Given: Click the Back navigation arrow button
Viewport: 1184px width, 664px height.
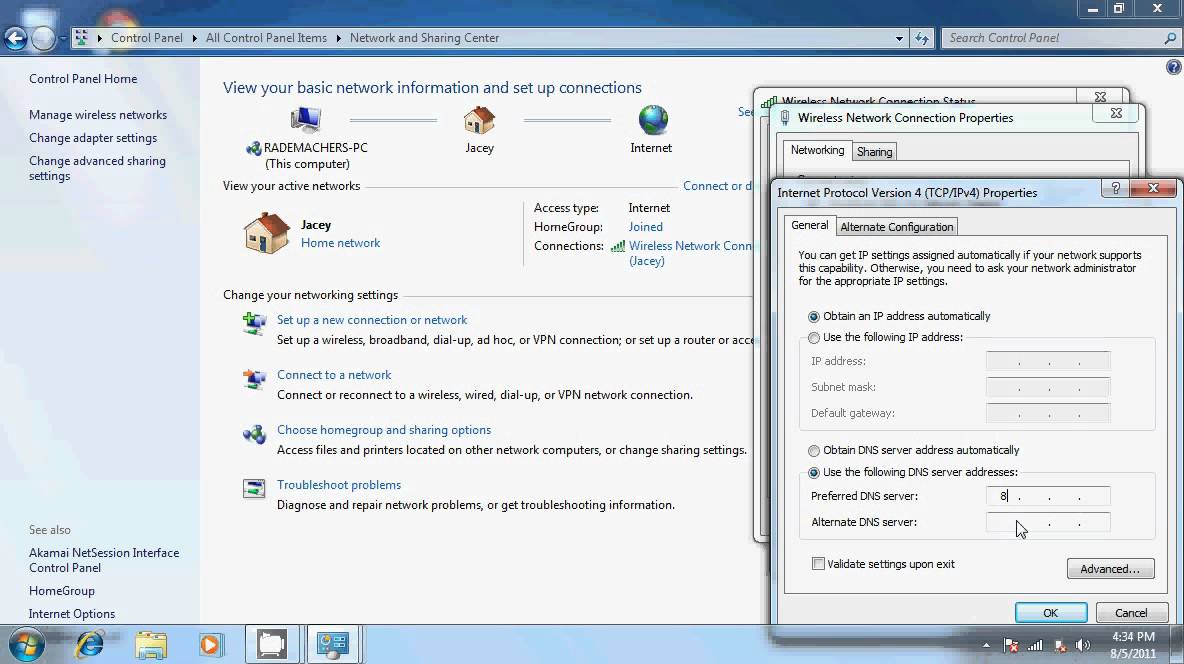Looking at the screenshot, I should 15,39.
